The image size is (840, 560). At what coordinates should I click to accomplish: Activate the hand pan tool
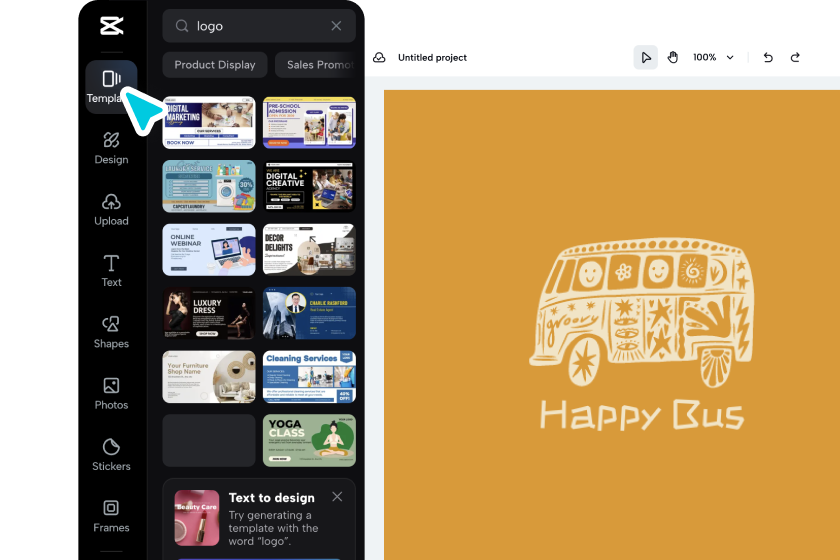tap(673, 58)
